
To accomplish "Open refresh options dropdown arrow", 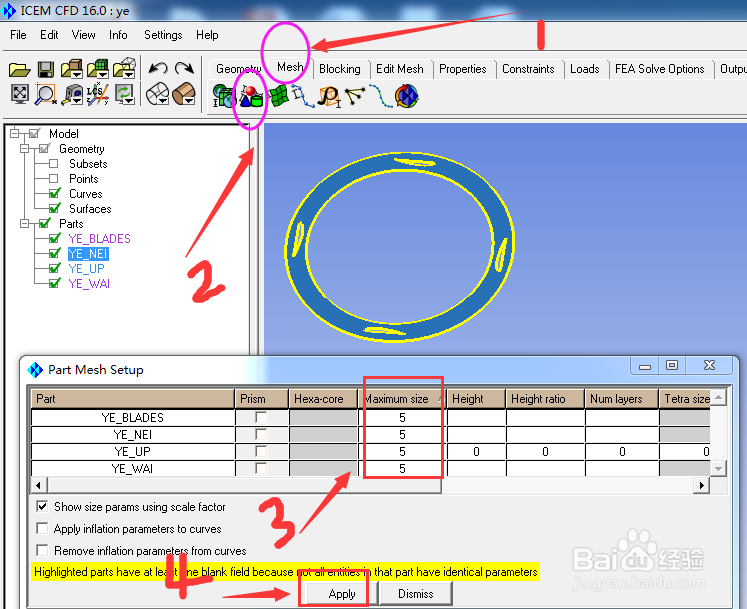I will [130, 101].
